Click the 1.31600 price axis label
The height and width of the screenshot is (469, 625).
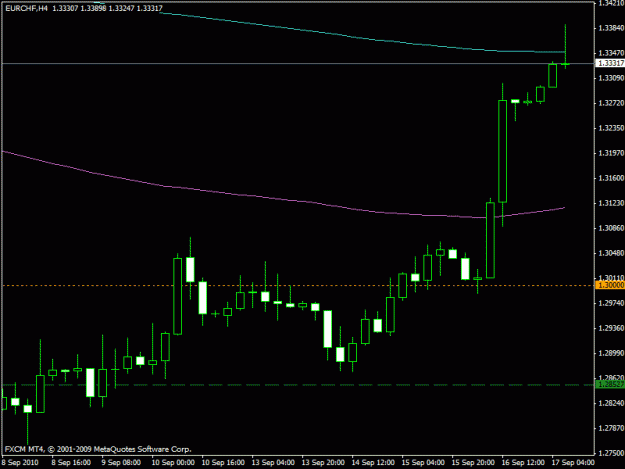611,178
